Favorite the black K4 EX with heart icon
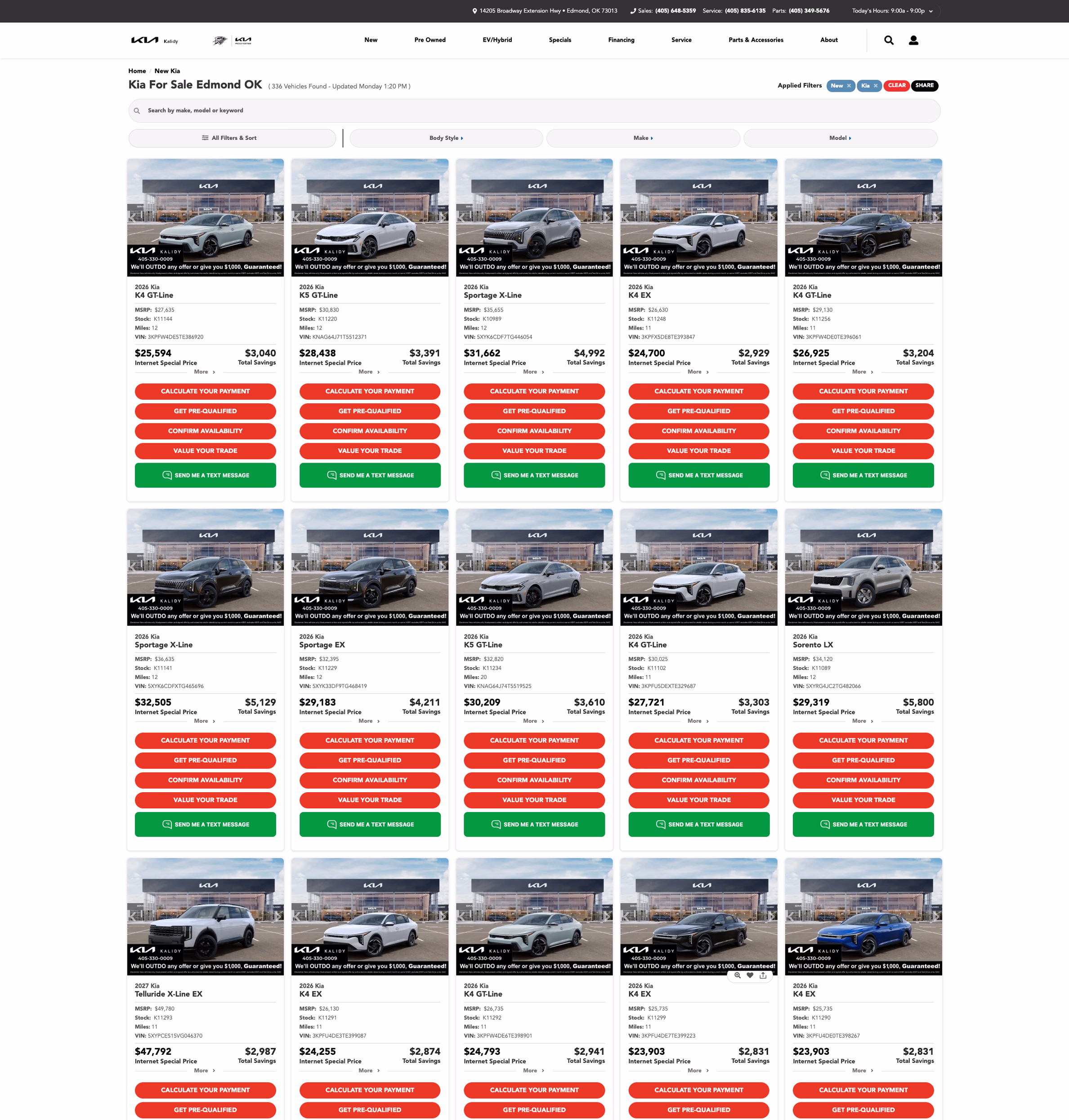The height and width of the screenshot is (1120, 1069). (750, 975)
